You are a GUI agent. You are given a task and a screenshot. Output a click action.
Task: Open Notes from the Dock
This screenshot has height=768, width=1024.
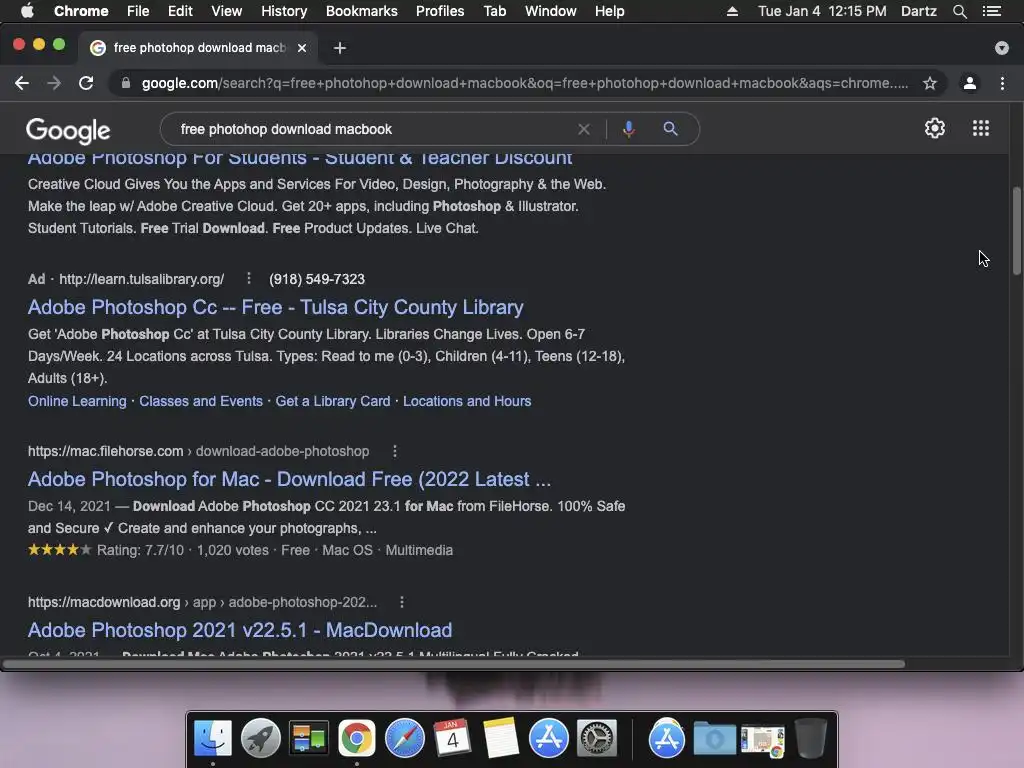tap(501, 738)
